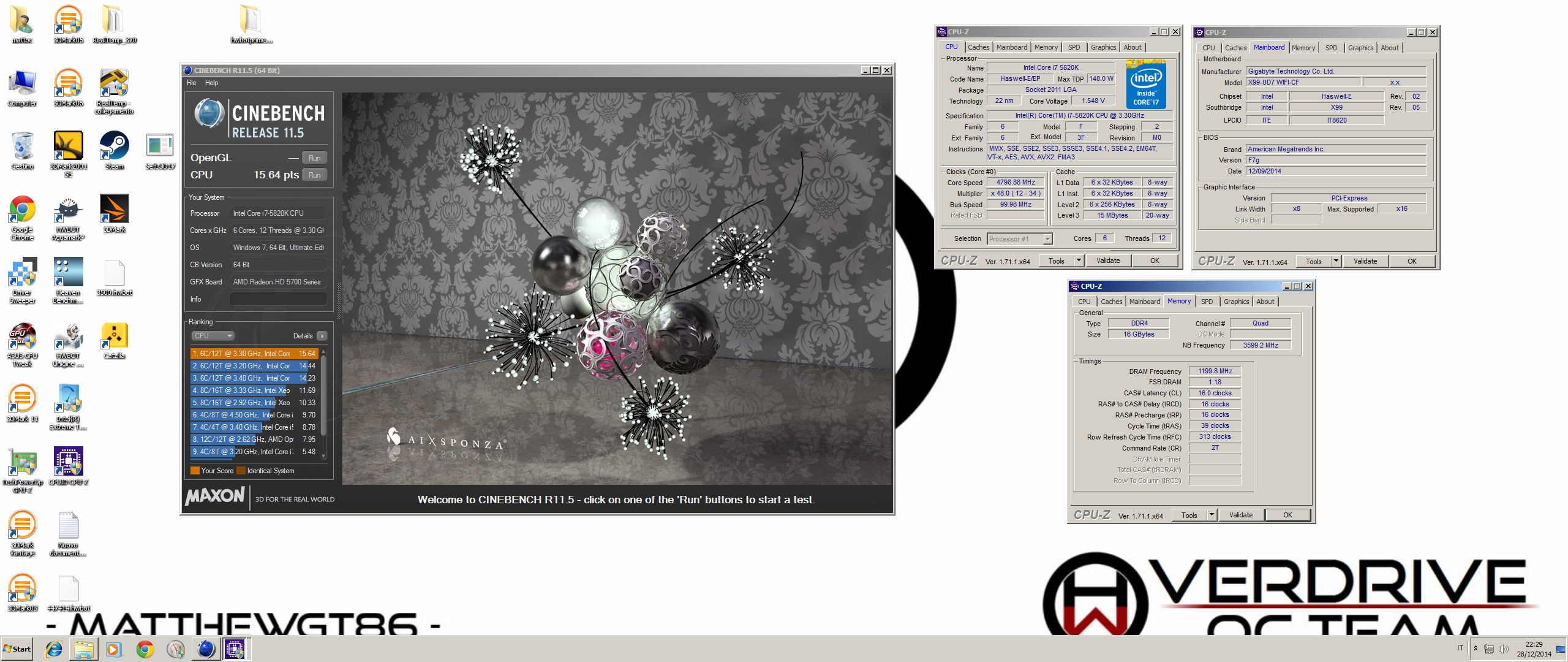
Task: Click the Tools button in Memory CPU-Z window
Action: [1189, 516]
